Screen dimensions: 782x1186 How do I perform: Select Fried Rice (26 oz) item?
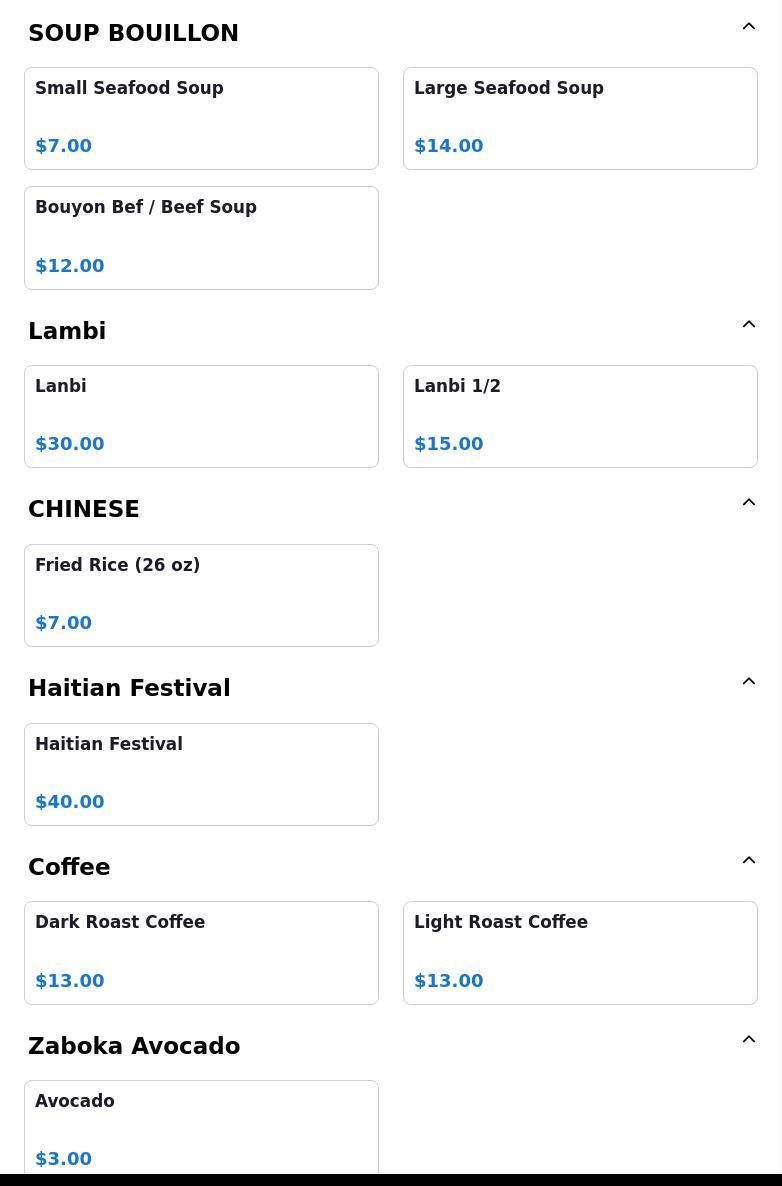point(201,595)
